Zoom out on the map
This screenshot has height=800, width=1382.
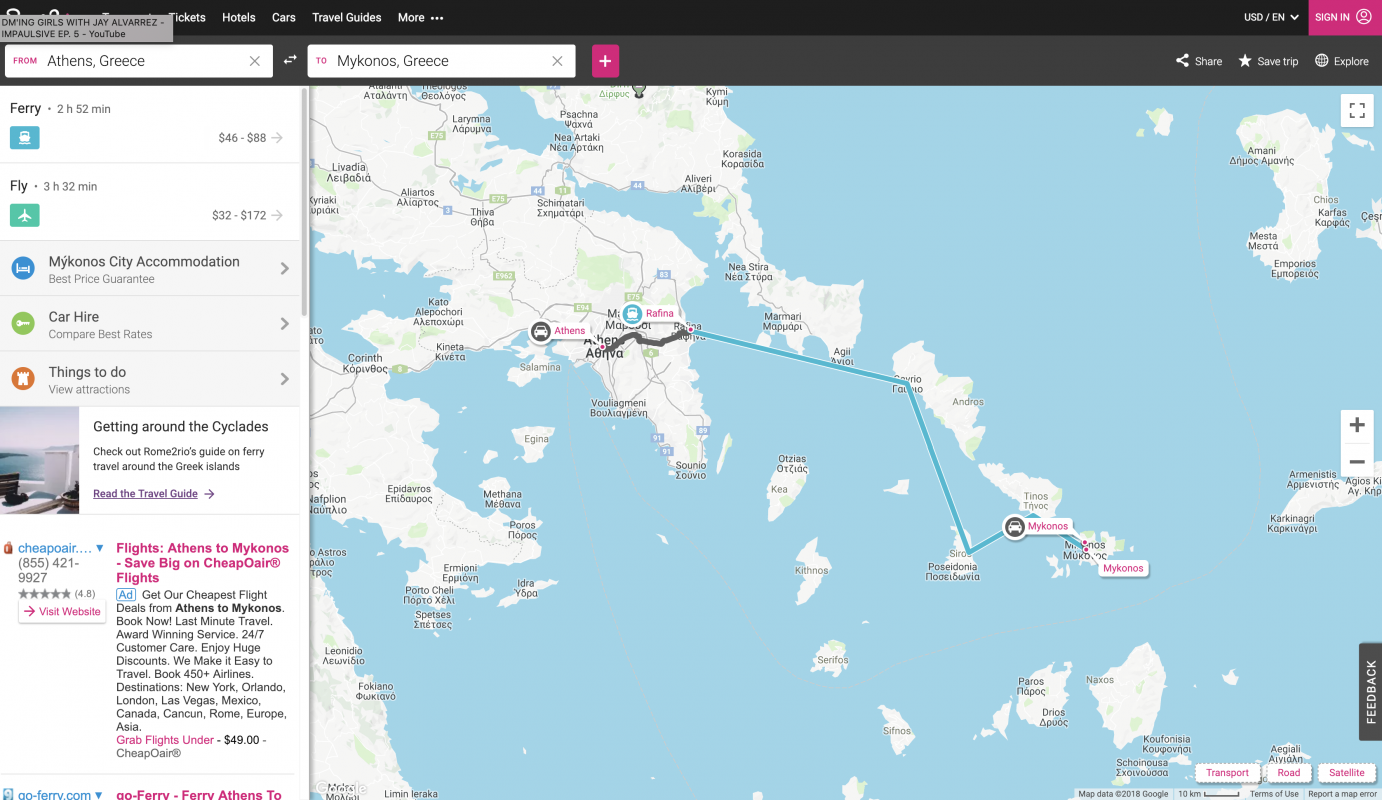[x=1357, y=462]
